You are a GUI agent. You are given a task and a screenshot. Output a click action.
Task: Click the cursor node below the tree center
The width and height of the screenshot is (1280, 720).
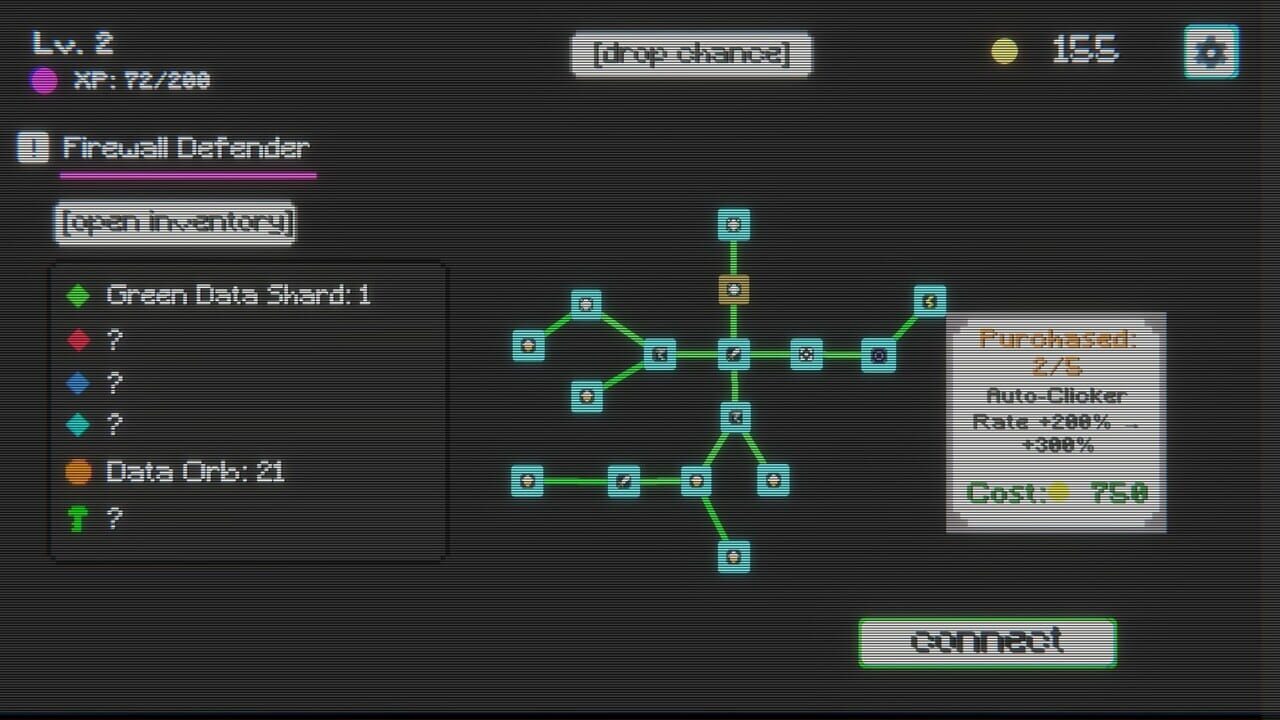[734, 418]
